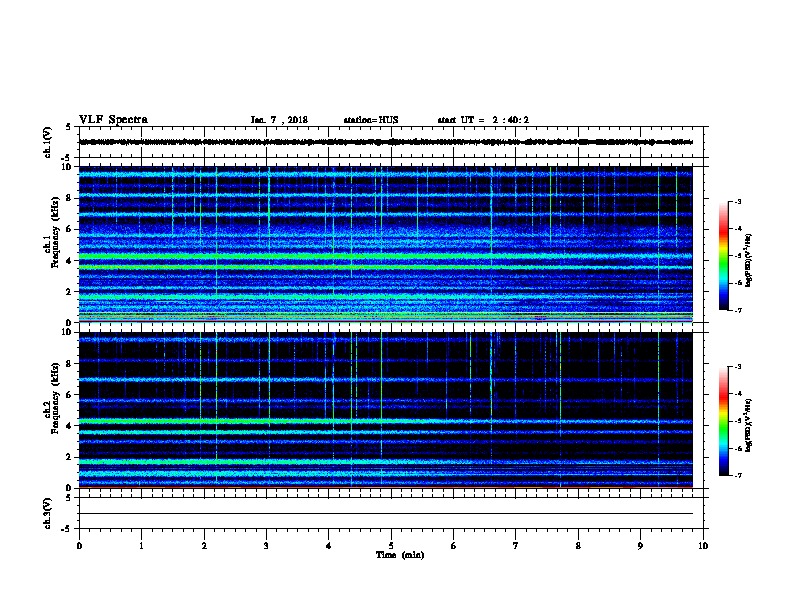Click the "3" tick on Time axis

[266, 546]
